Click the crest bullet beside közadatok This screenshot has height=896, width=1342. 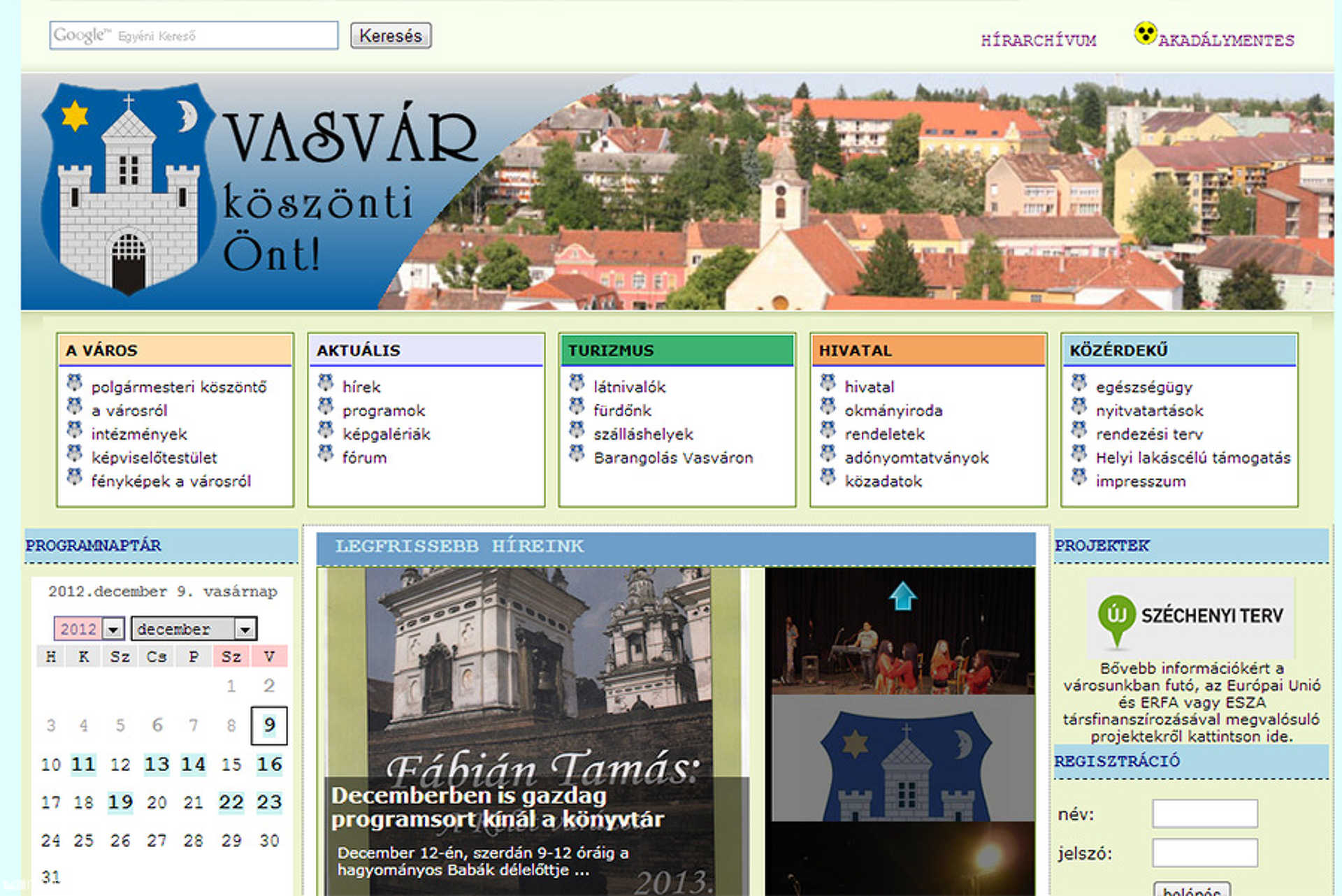[828, 477]
